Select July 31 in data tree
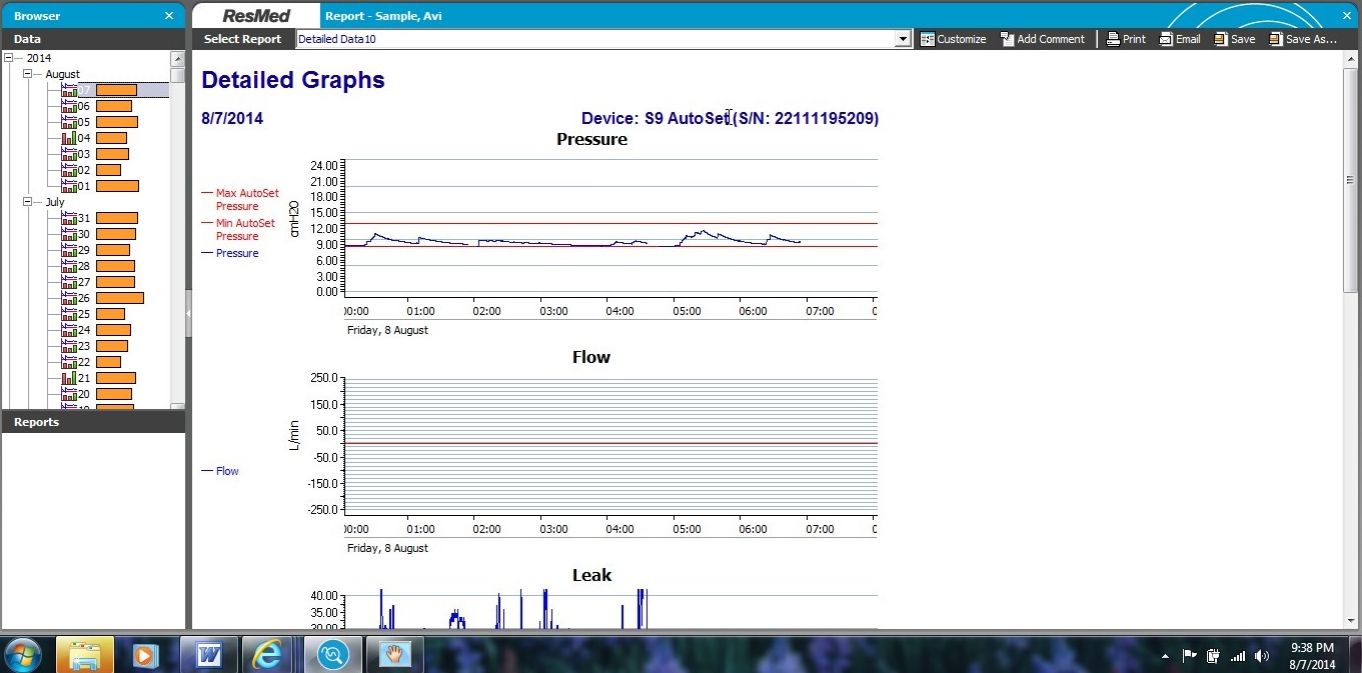Image resolution: width=1362 pixels, height=673 pixels. 84,218
